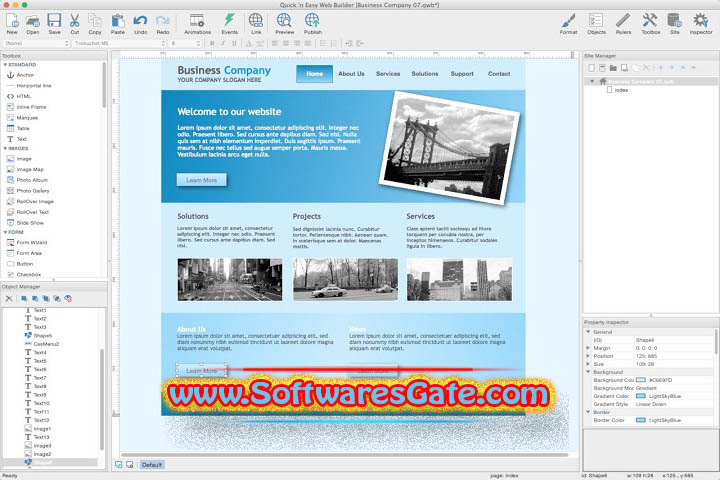The height and width of the screenshot is (480, 720).
Task: Click the Redo arrow icon
Action: pos(163,23)
